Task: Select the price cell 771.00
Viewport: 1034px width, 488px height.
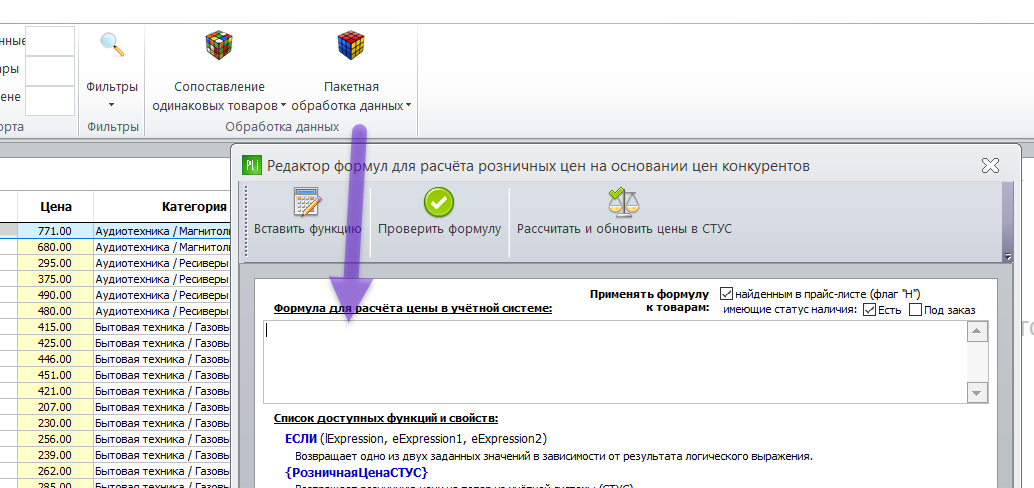Action: click(x=55, y=231)
